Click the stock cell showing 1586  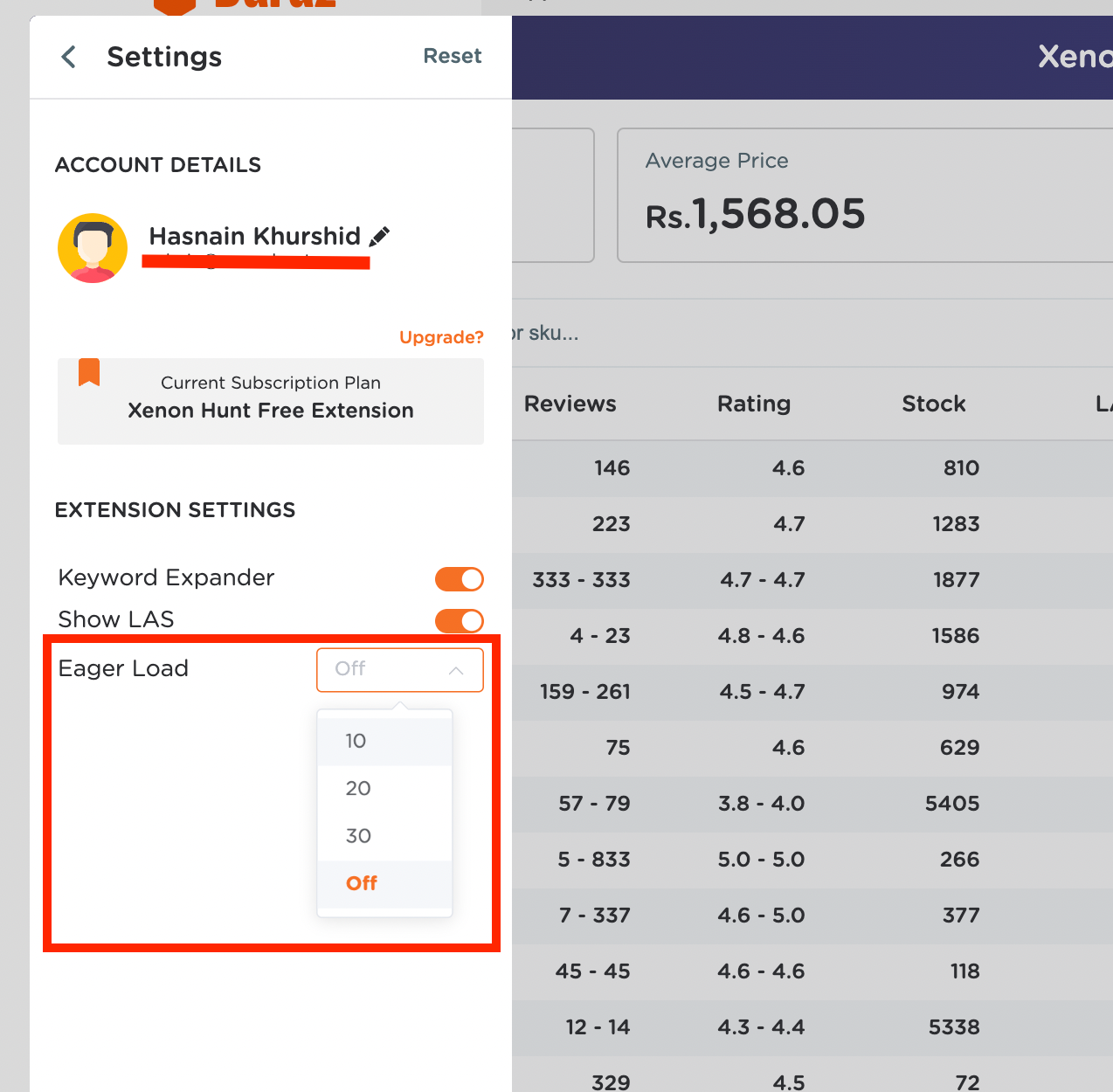pos(956,636)
